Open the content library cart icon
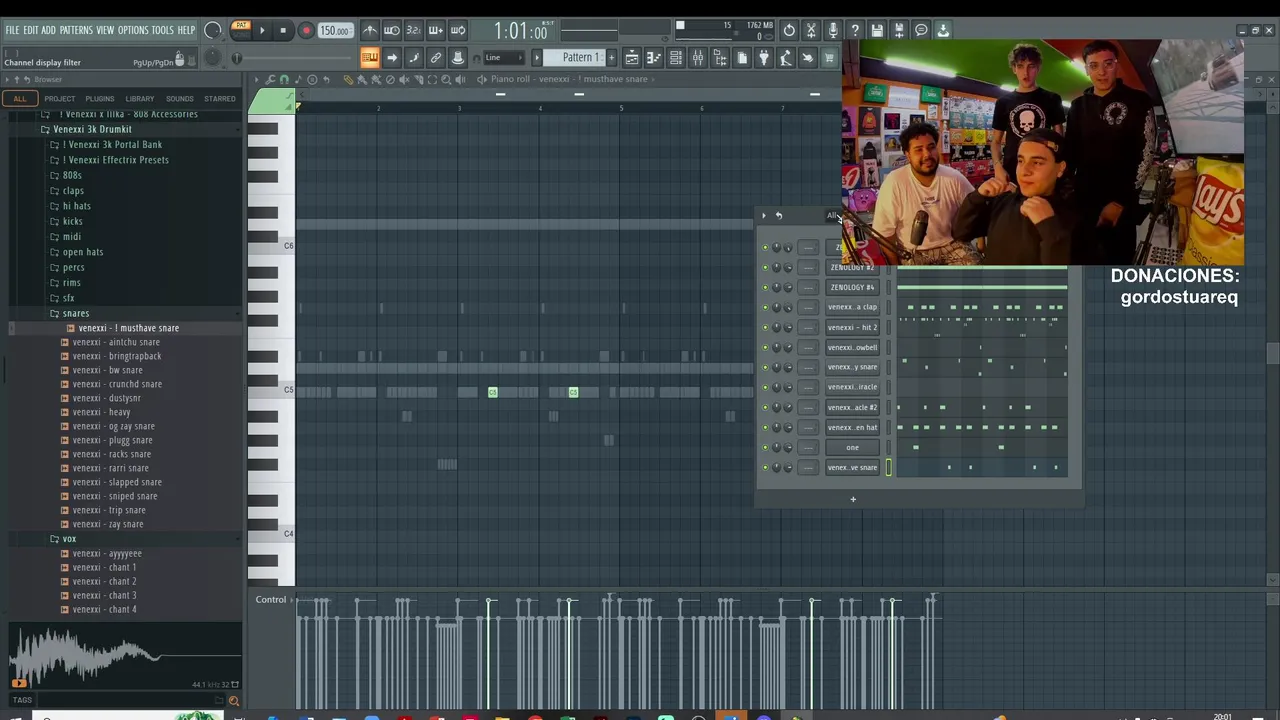 tap(829, 58)
